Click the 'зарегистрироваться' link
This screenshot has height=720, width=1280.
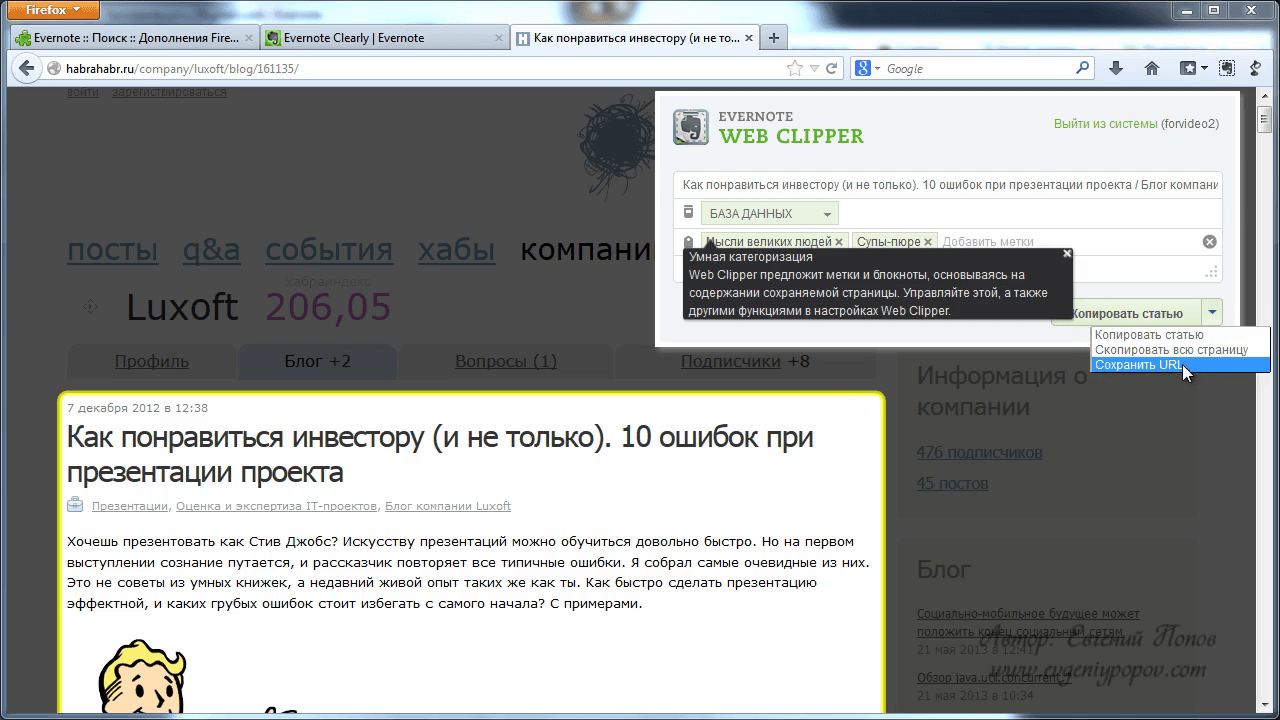pos(169,92)
